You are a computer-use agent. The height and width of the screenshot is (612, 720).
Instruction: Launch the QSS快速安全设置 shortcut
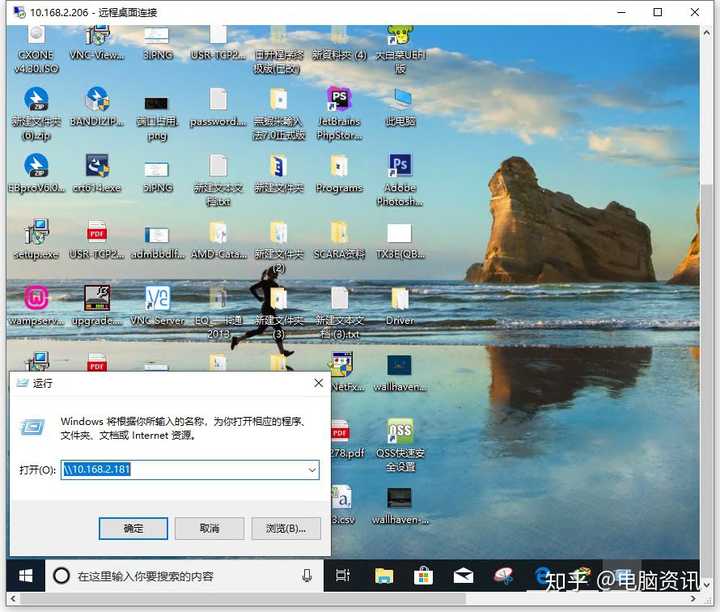400,445
